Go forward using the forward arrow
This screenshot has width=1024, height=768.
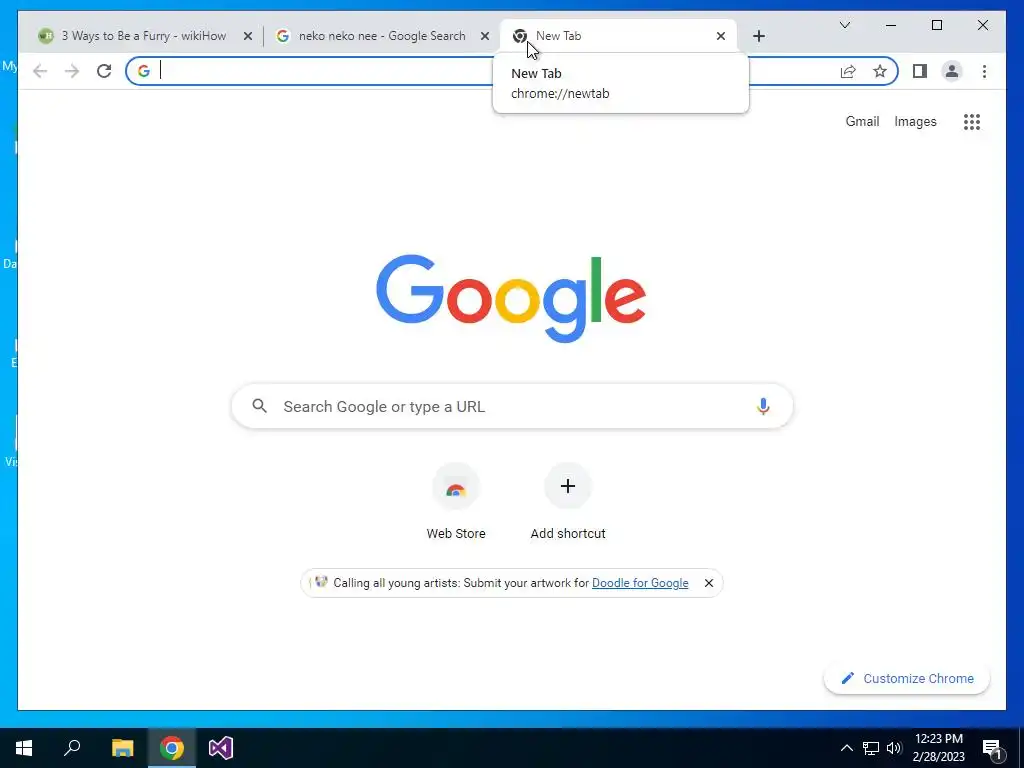pyautogui.click(x=72, y=71)
